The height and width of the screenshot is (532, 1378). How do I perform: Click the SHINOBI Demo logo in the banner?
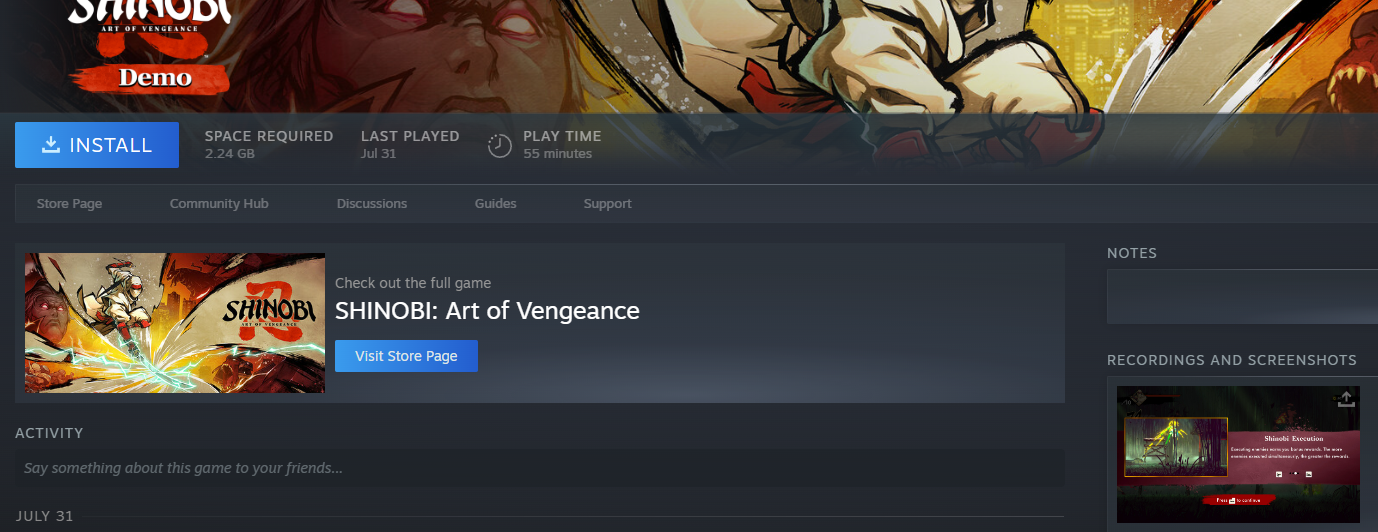pyautogui.click(x=150, y=46)
